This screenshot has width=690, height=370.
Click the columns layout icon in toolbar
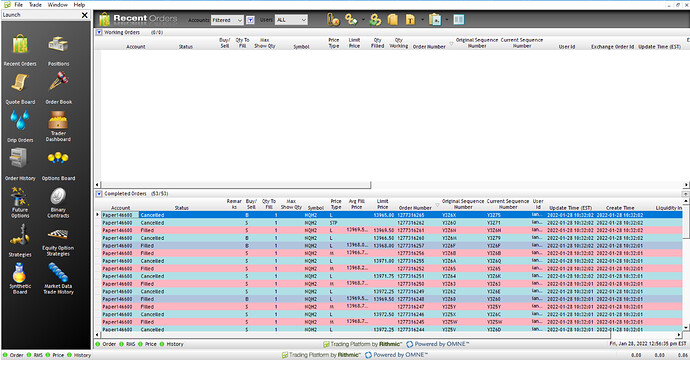(459, 19)
